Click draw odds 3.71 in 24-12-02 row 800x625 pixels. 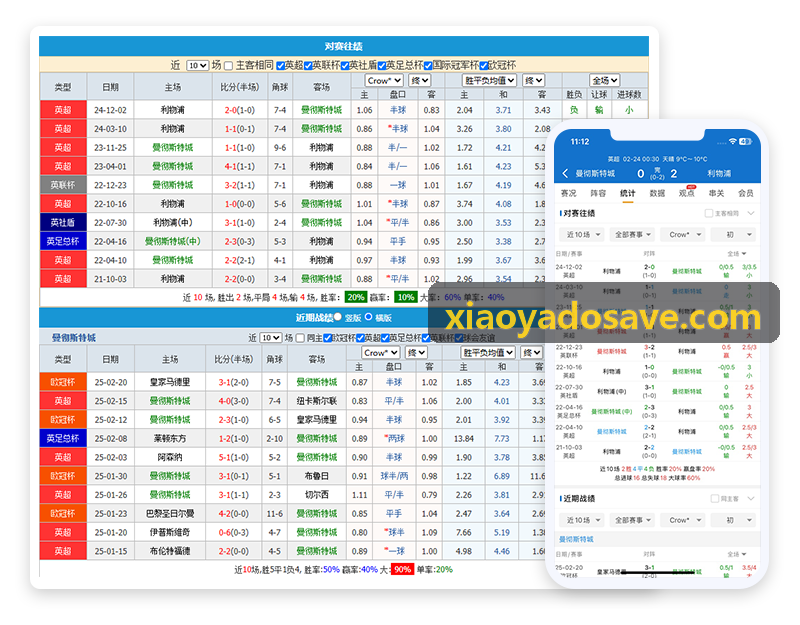pyautogui.click(x=503, y=110)
